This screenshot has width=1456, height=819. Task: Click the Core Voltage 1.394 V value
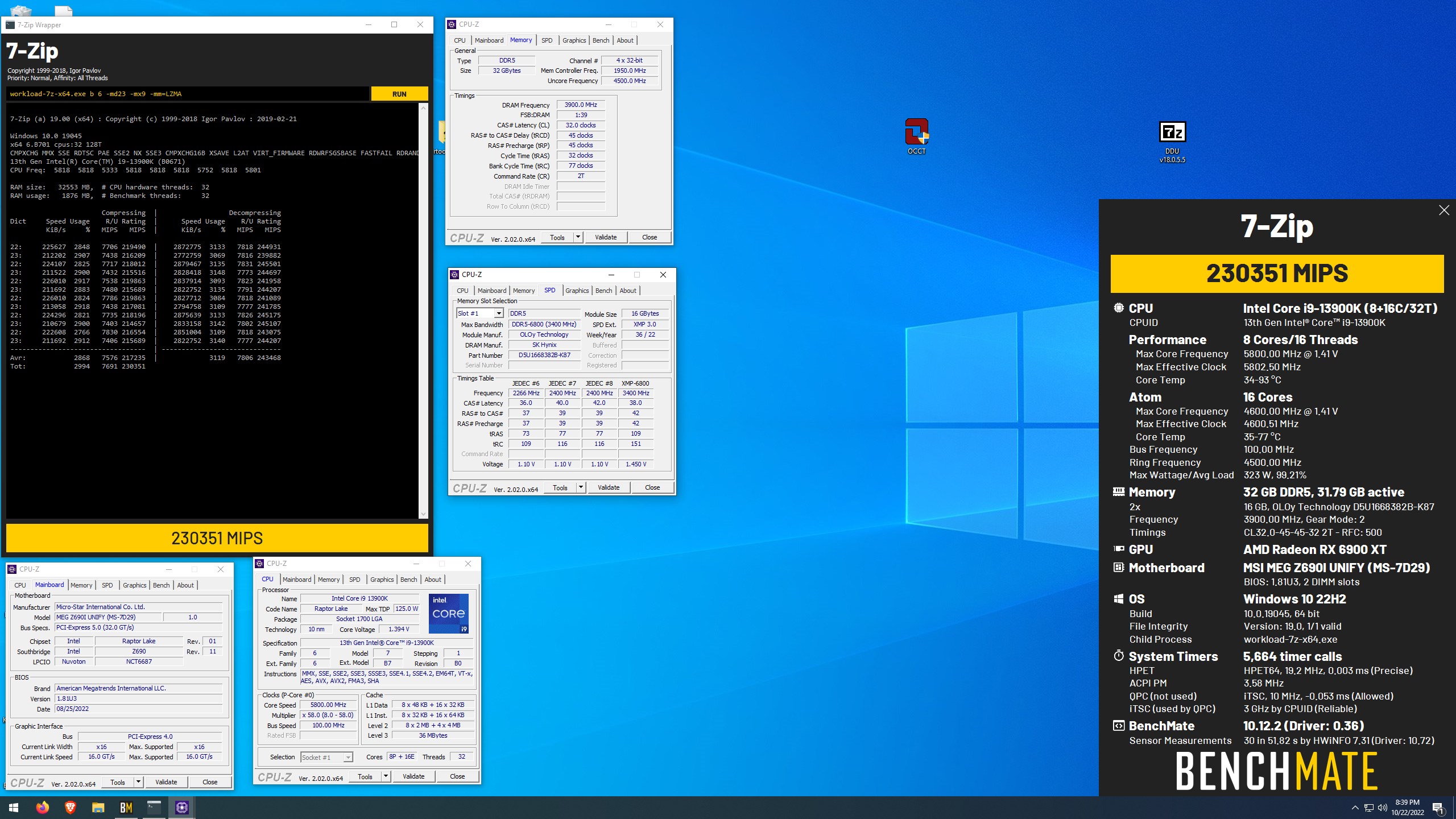click(399, 629)
